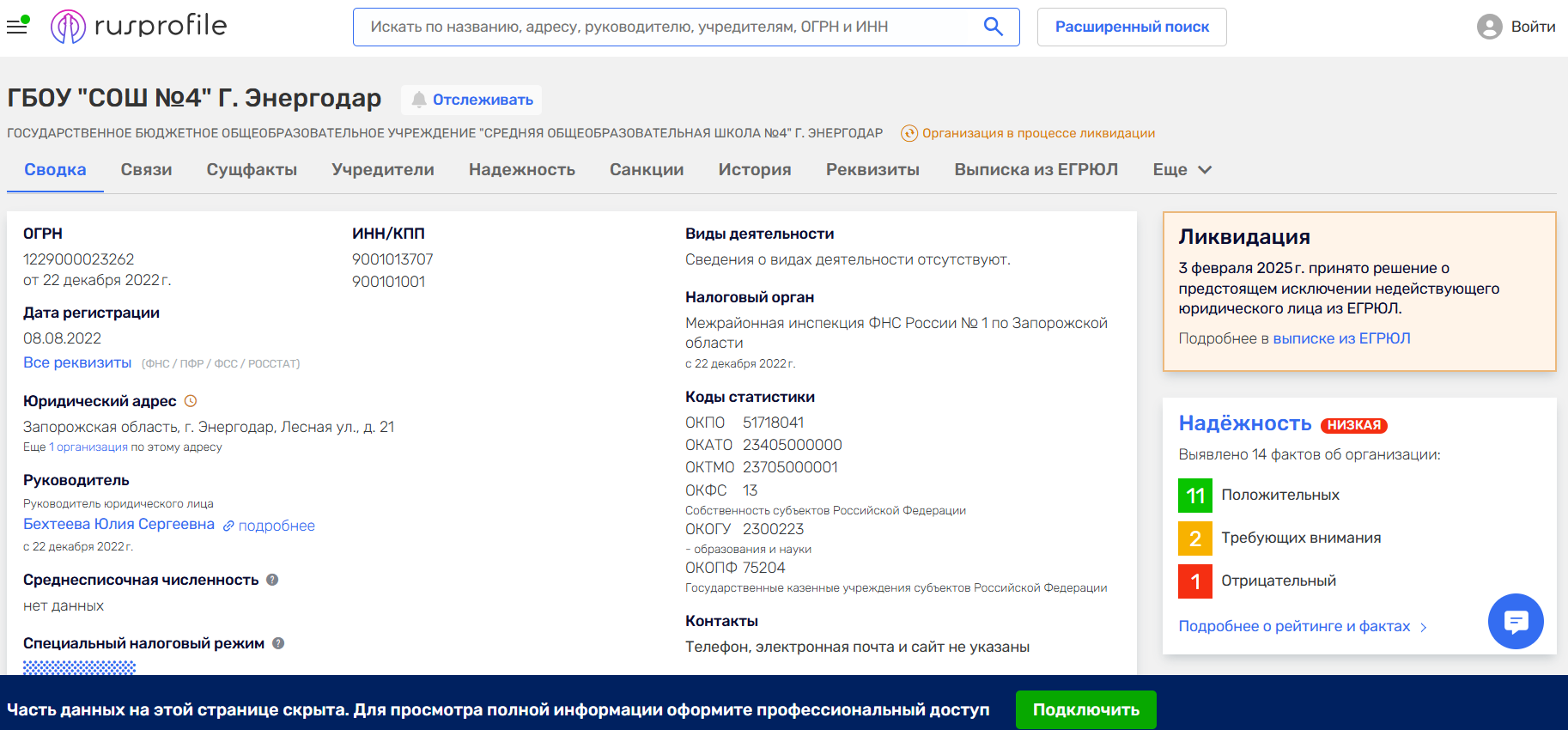
Task: Click arrow after Подробнее о рейтинге
Action: coord(1424,627)
